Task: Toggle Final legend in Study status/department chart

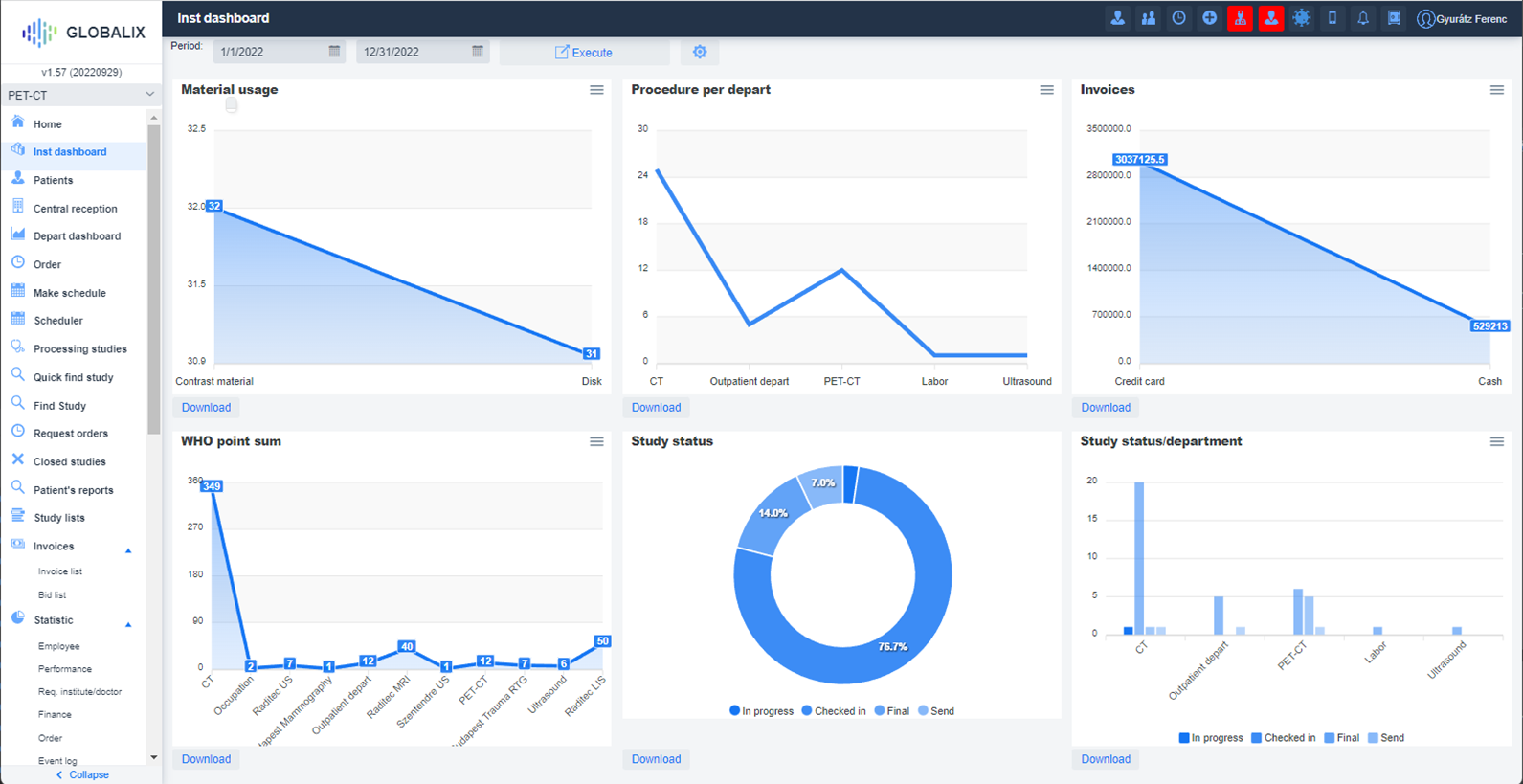Action: click(x=1342, y=738)
